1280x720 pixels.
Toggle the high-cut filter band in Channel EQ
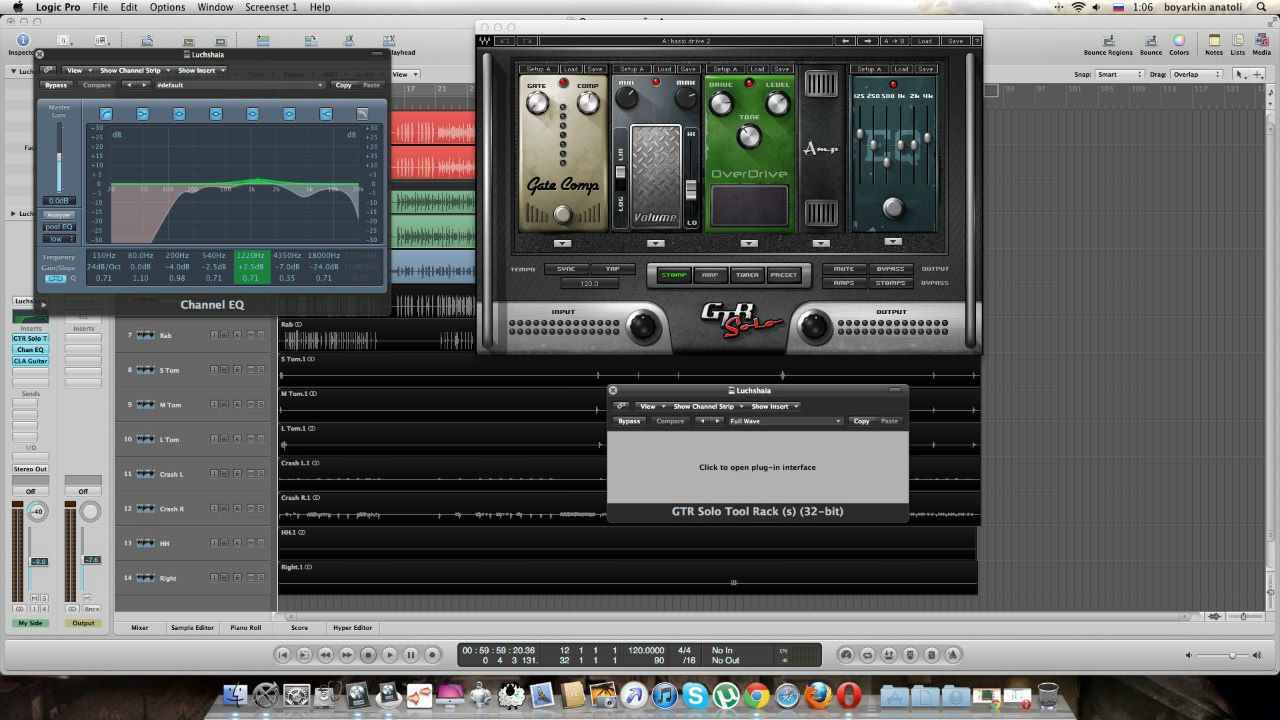[362, 114]
